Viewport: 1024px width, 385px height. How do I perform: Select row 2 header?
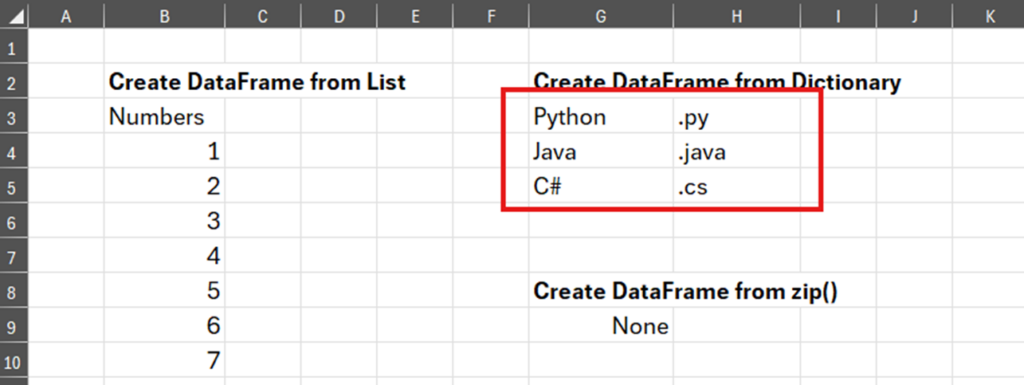pyautogui.click(x=14, y=82)
